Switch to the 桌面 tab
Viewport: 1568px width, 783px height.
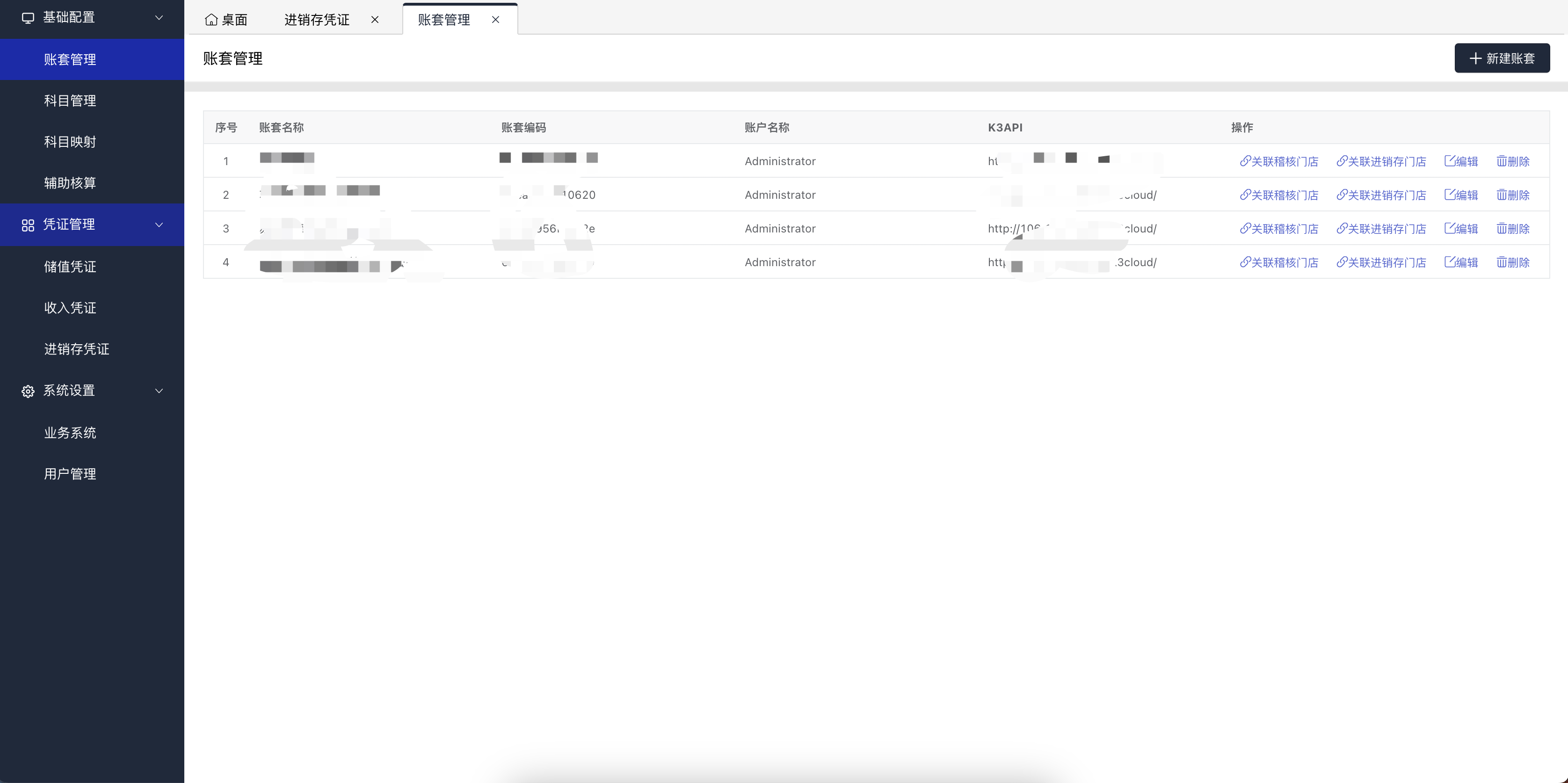tap(226, 20)
